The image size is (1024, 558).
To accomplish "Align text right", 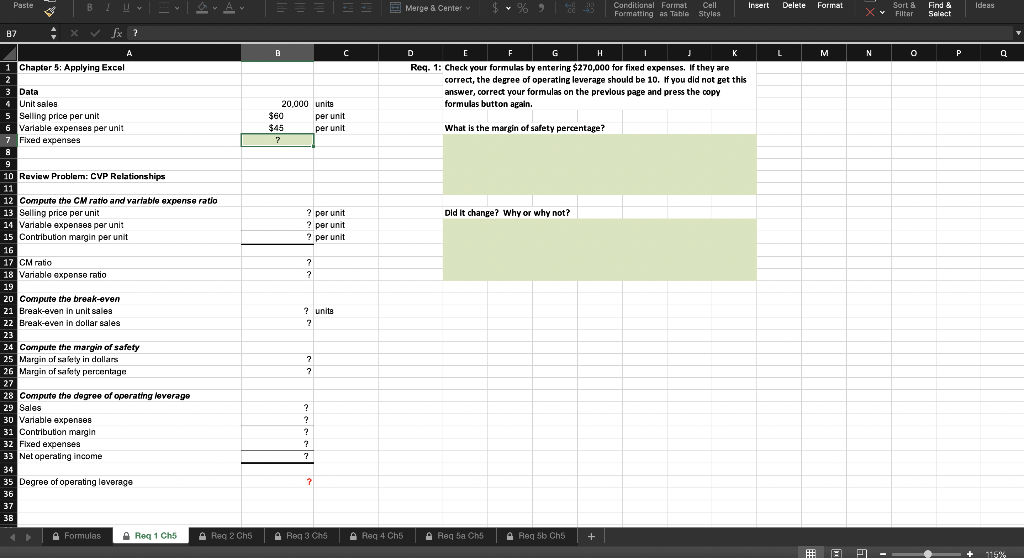I will point(319,8).
